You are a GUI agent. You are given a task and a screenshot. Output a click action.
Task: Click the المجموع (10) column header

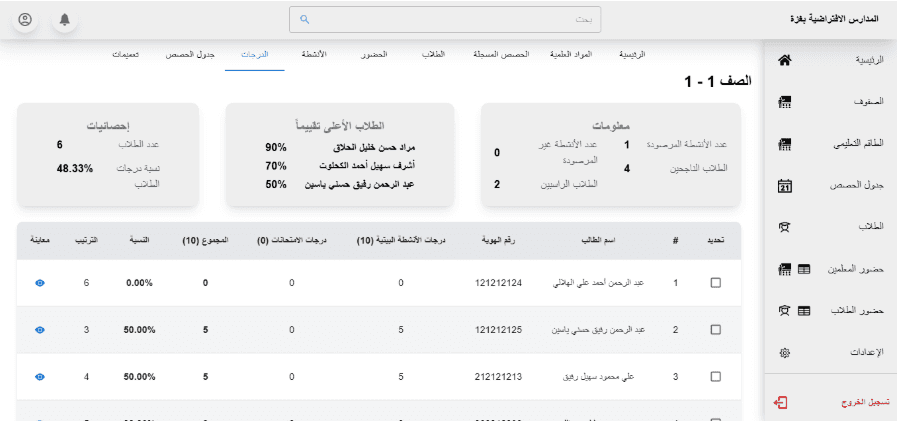point(205,241)
